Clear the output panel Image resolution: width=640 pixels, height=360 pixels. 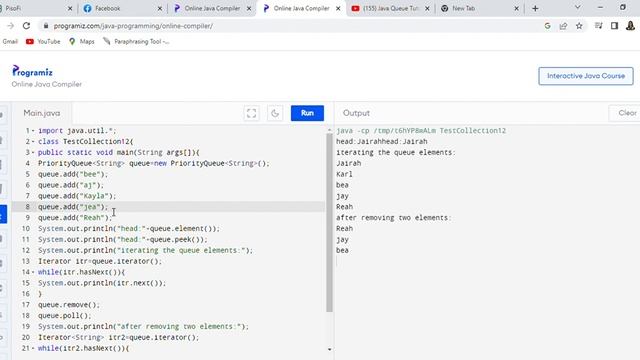point(627,113)
